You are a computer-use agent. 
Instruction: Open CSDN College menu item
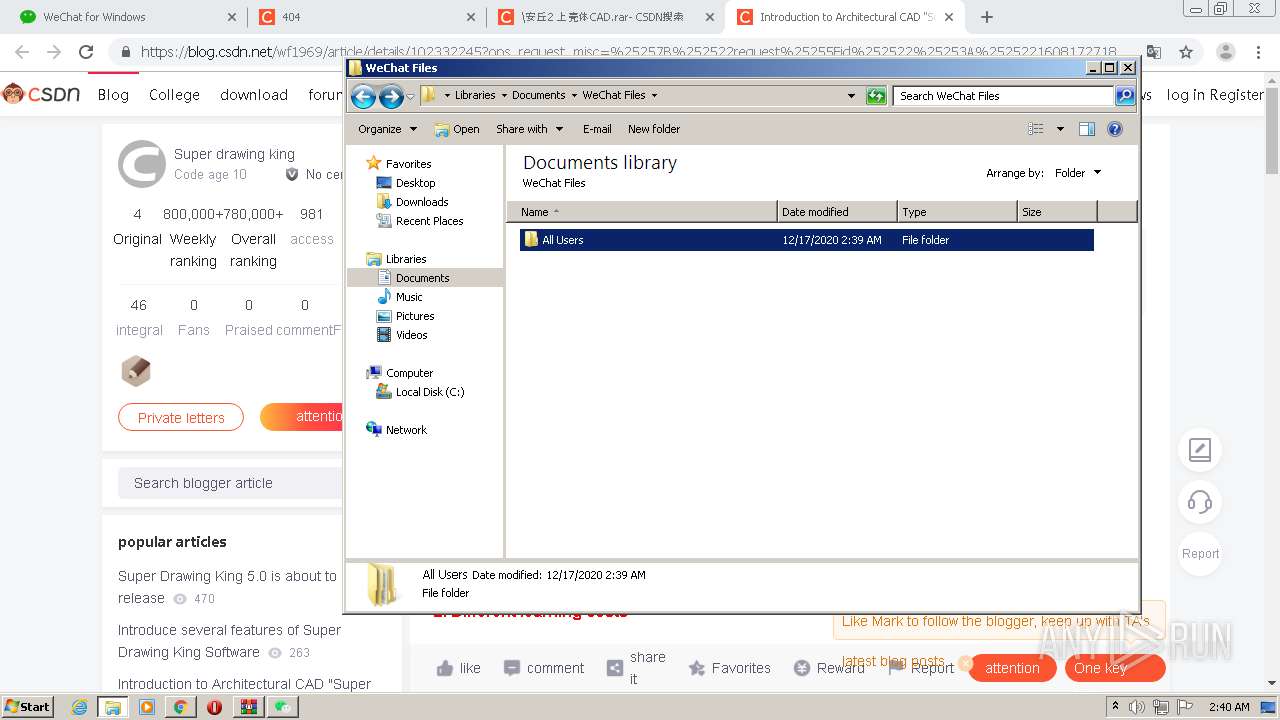click(174, 94)
